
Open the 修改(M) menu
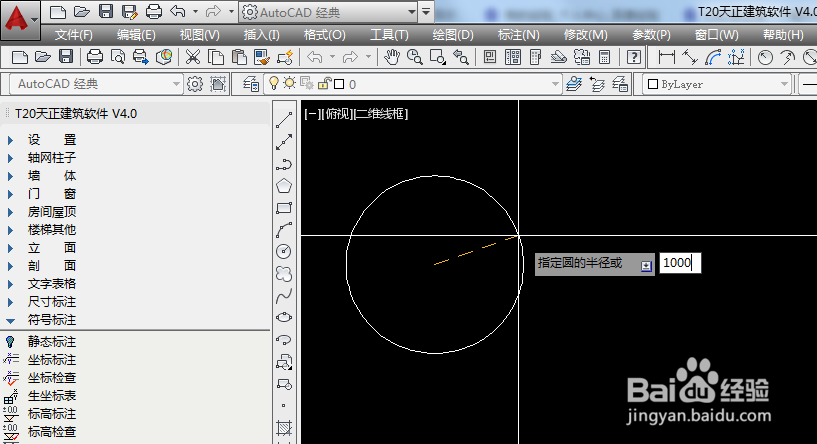click(586, 35)
